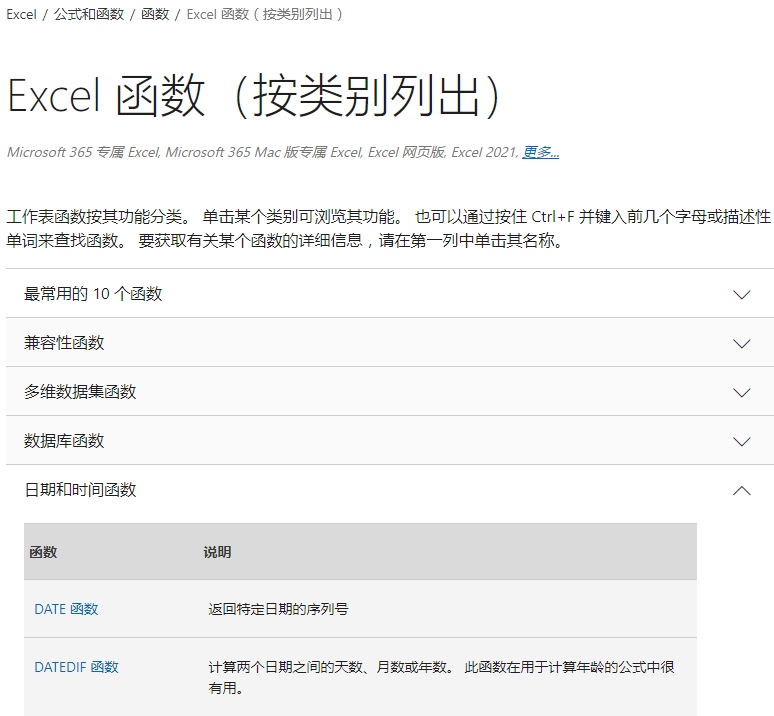774x716 pixels.
Task: Click the down arrow for 兼容性函数
Action: (741, 343)
